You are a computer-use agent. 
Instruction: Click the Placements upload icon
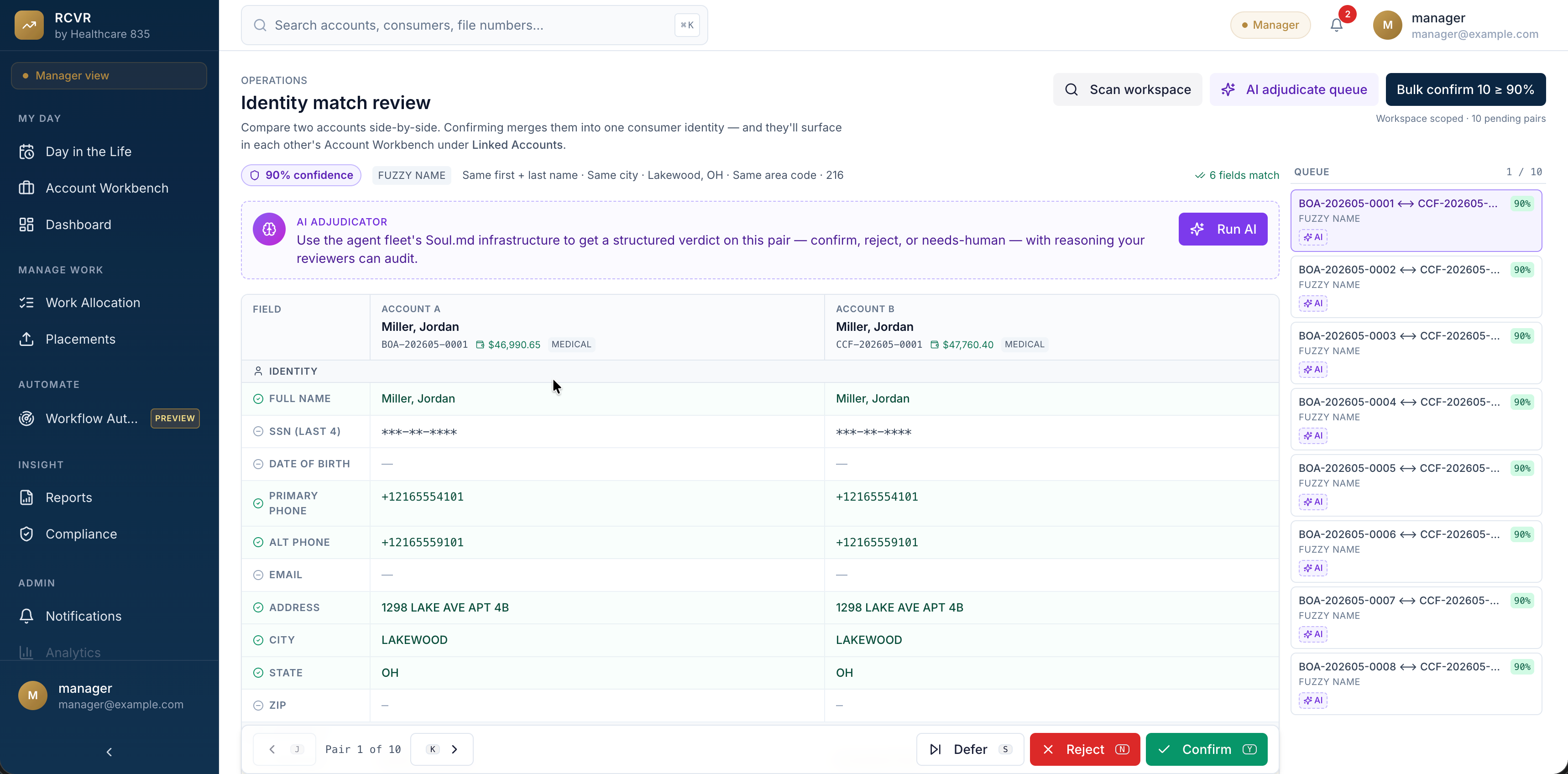pyautogui.click(x=26, y=339)
